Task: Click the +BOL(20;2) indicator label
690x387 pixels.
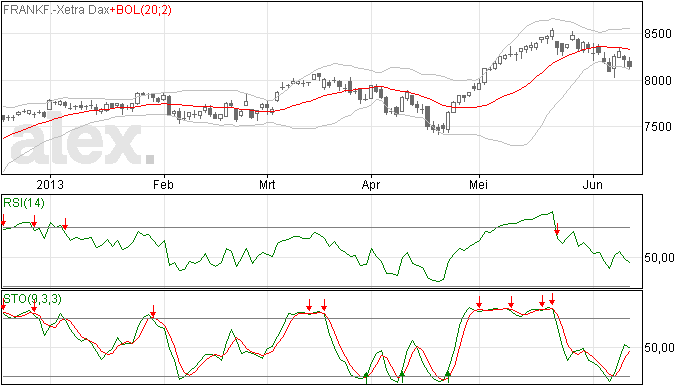Action: point(140,10)
